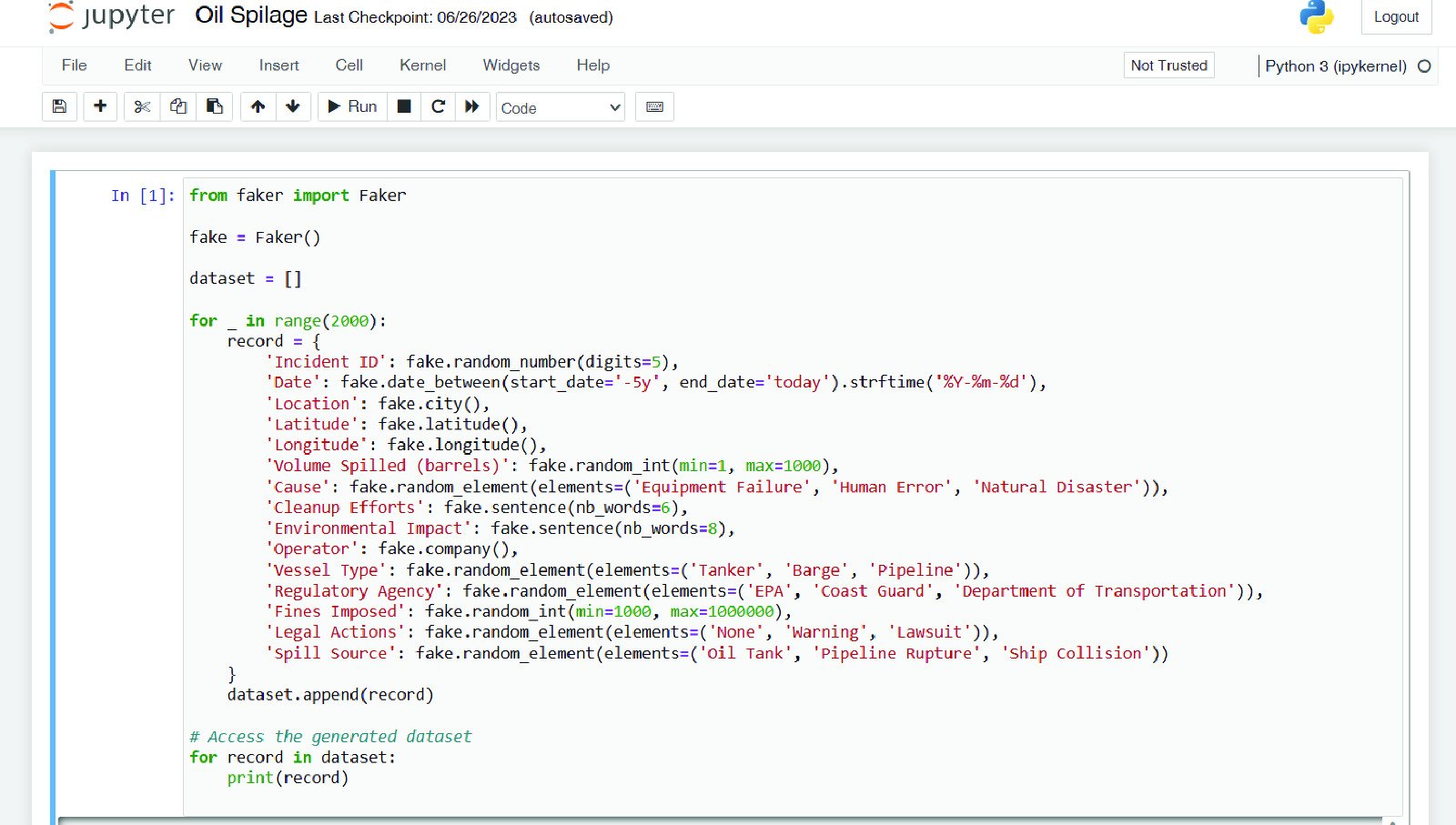This screenshot has width=1456, height=825.
Task: Move selected cell down
Action: click(x=293, y=106)
